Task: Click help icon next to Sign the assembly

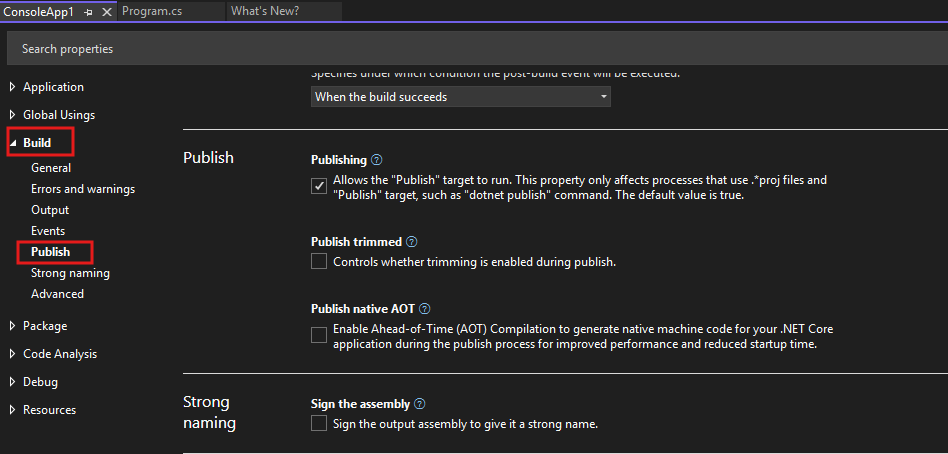Action: click(419, 404)
